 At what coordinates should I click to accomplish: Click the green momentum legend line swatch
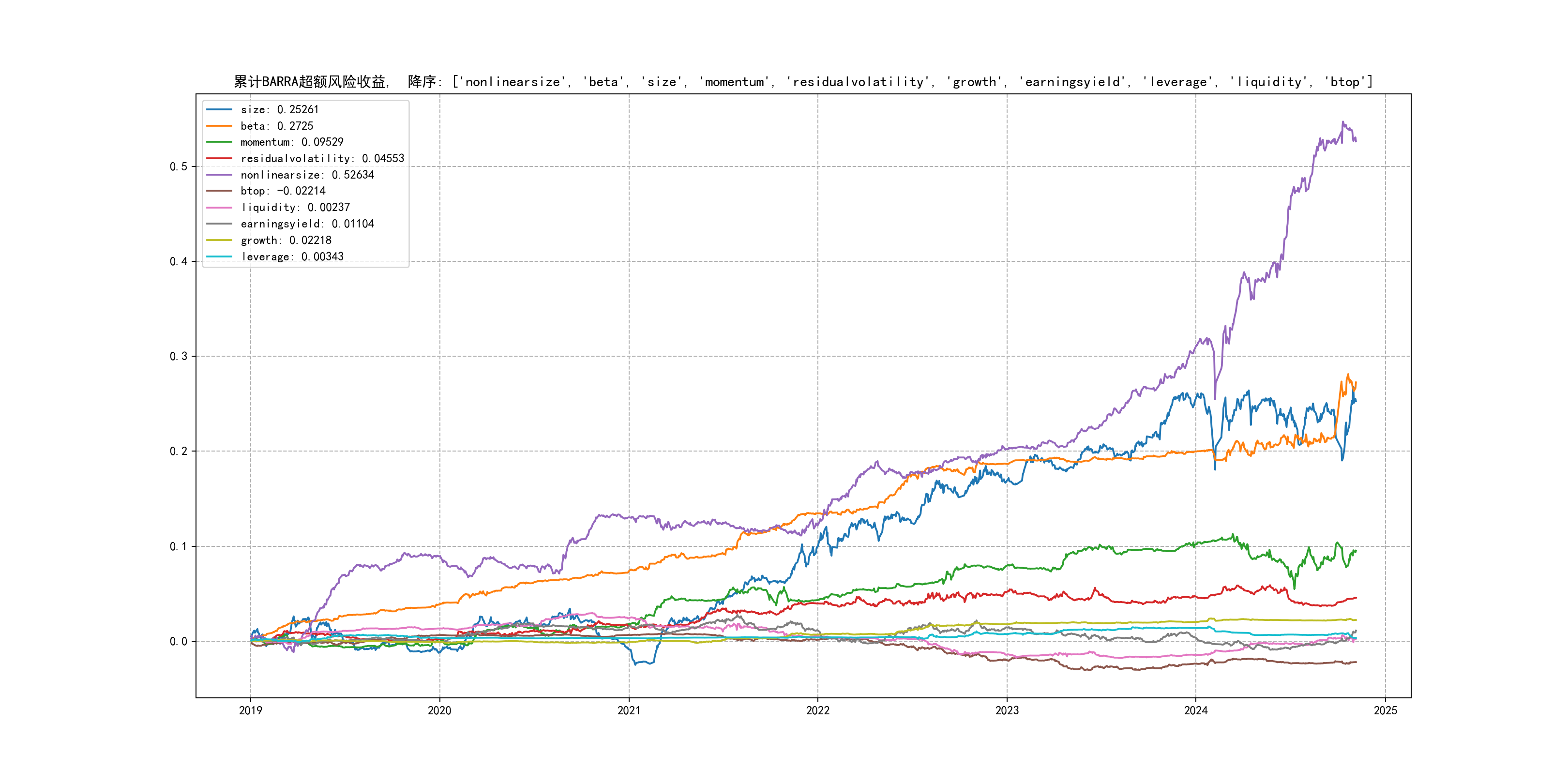click(219, 142)
